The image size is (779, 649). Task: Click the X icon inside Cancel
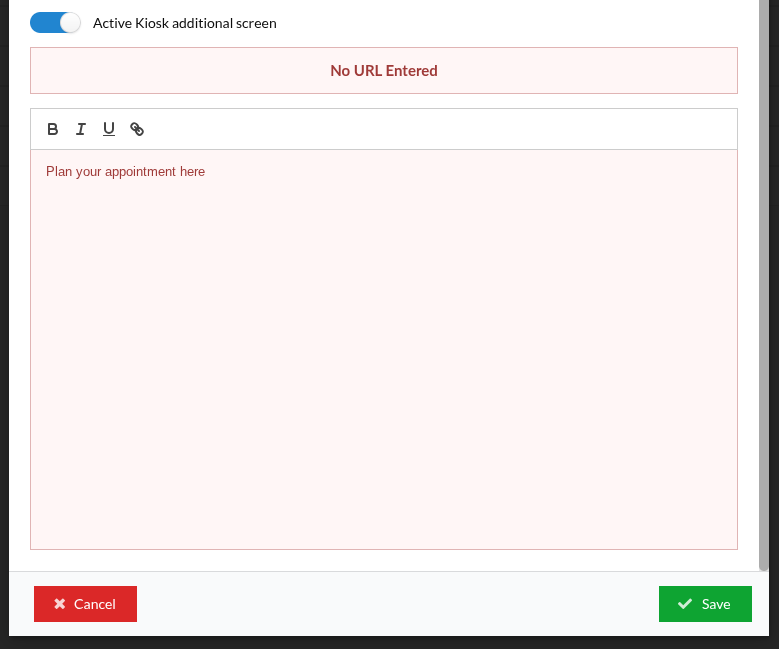click(x=60, y=604)
